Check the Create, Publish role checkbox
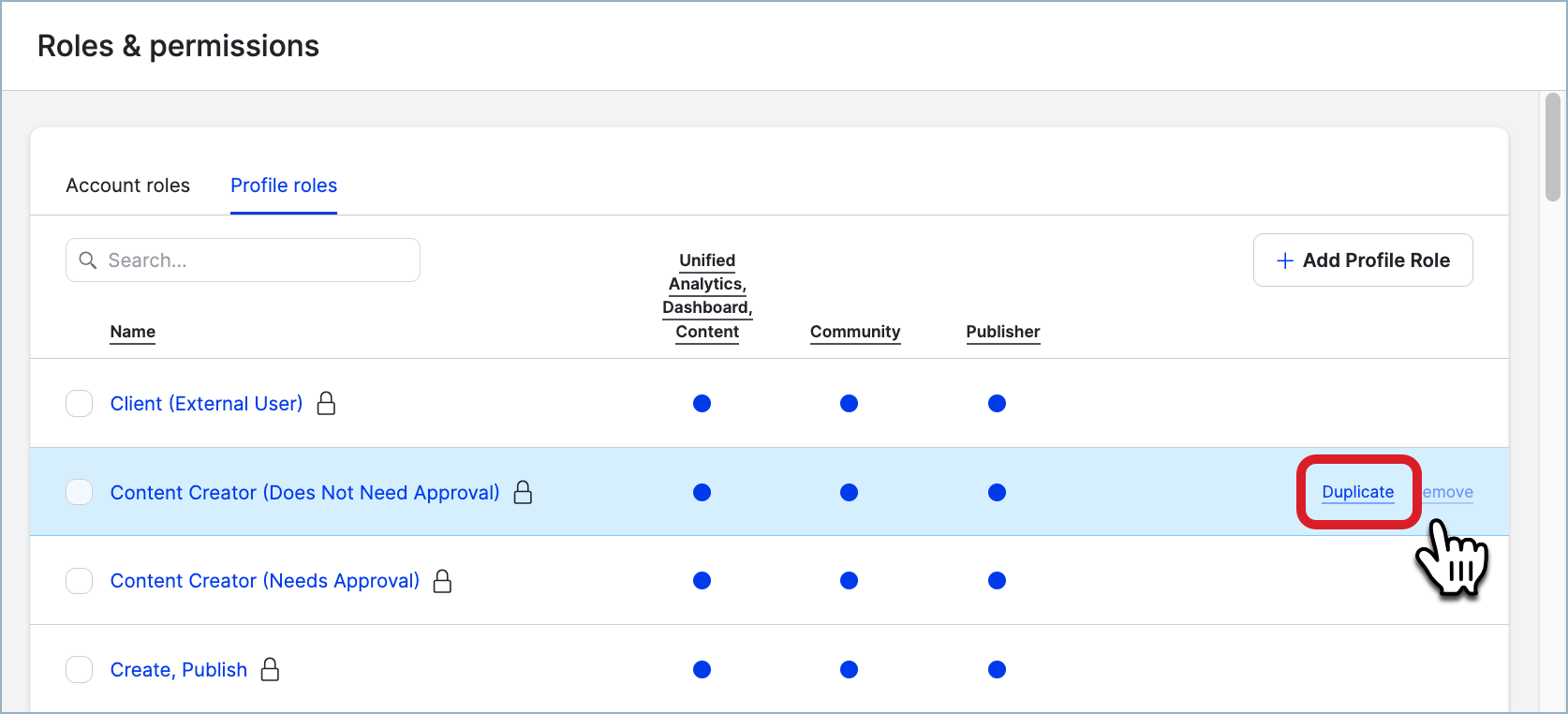1568x714 pixels. pos(80,669)
